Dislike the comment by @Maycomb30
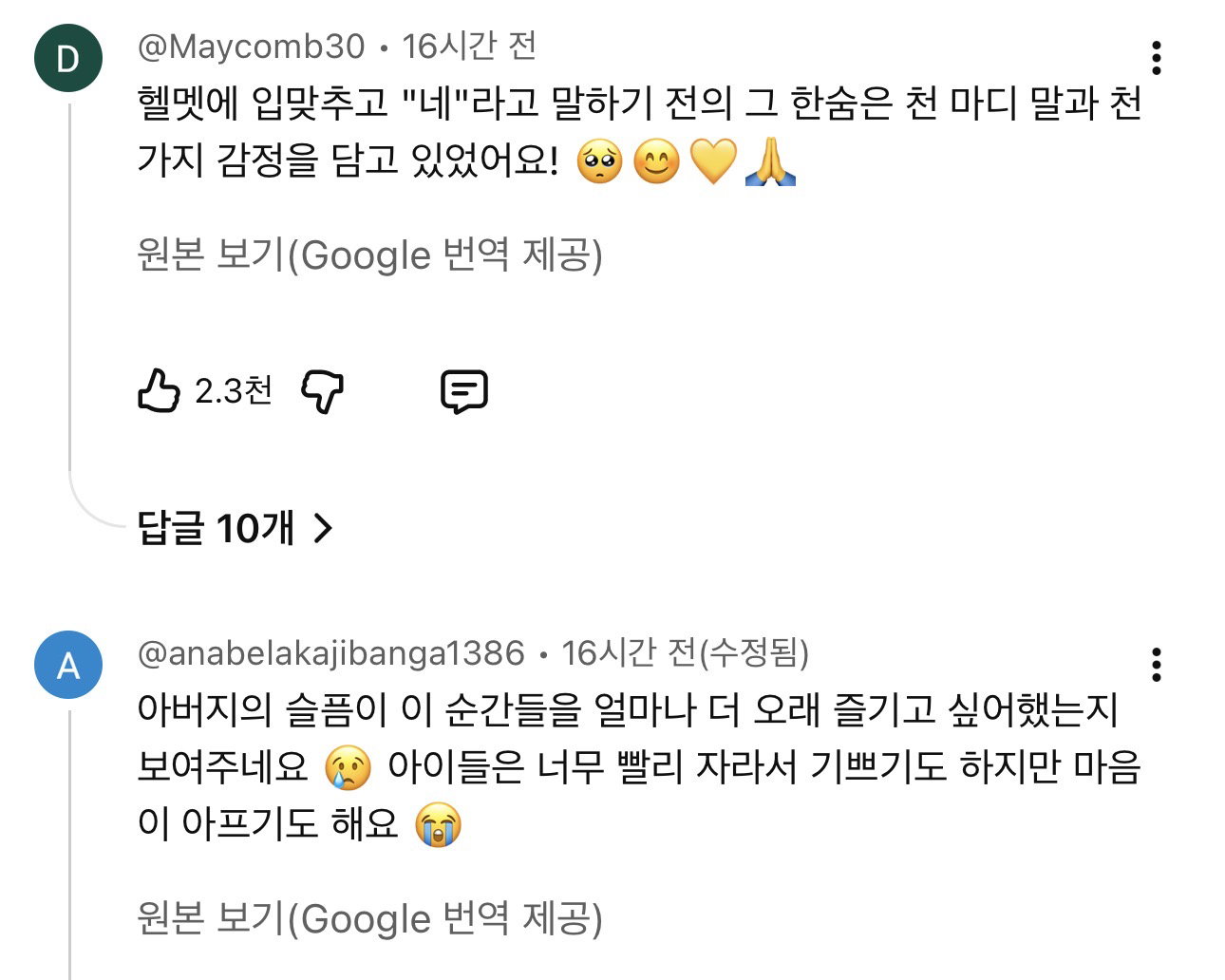 322,390
